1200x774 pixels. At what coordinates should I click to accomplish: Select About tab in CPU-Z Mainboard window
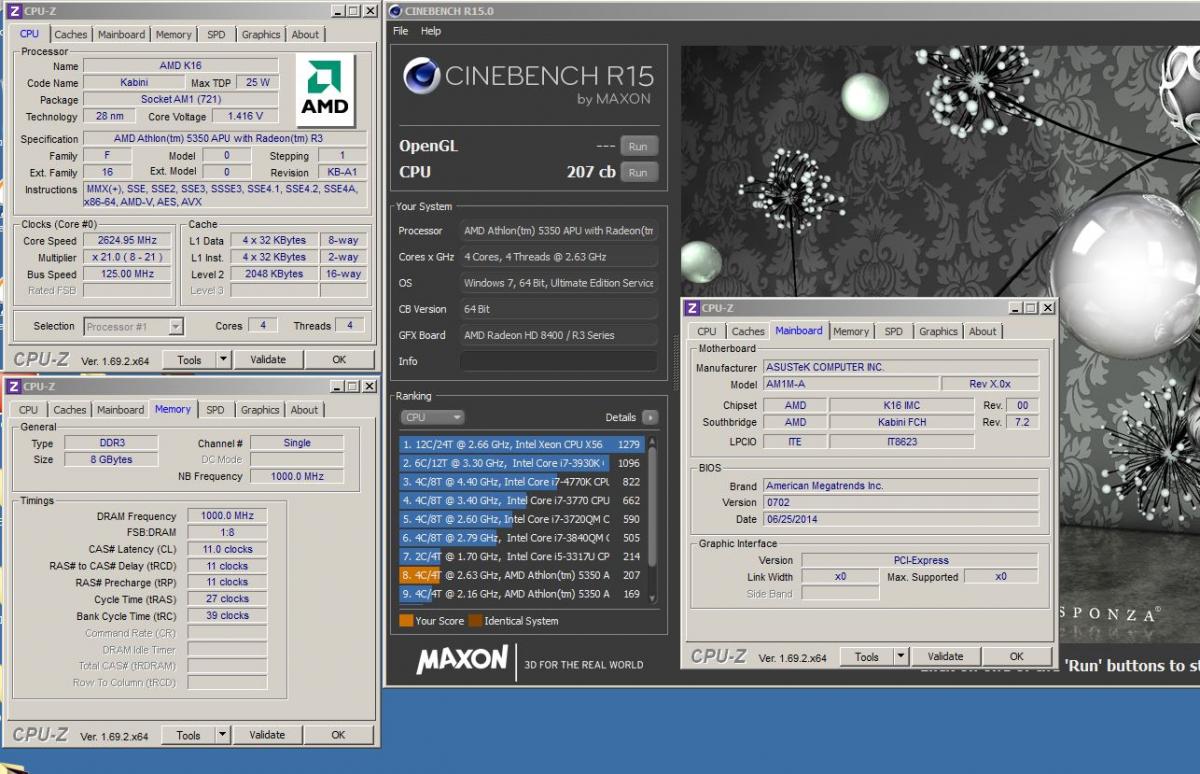983,332
